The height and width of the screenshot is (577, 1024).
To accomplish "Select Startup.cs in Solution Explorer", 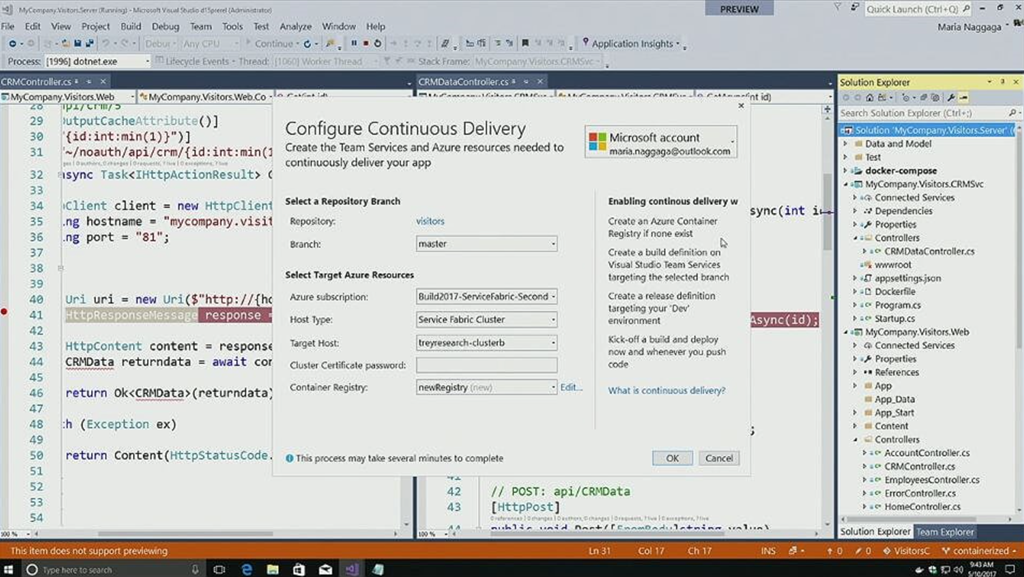I will tap(894, 319).
